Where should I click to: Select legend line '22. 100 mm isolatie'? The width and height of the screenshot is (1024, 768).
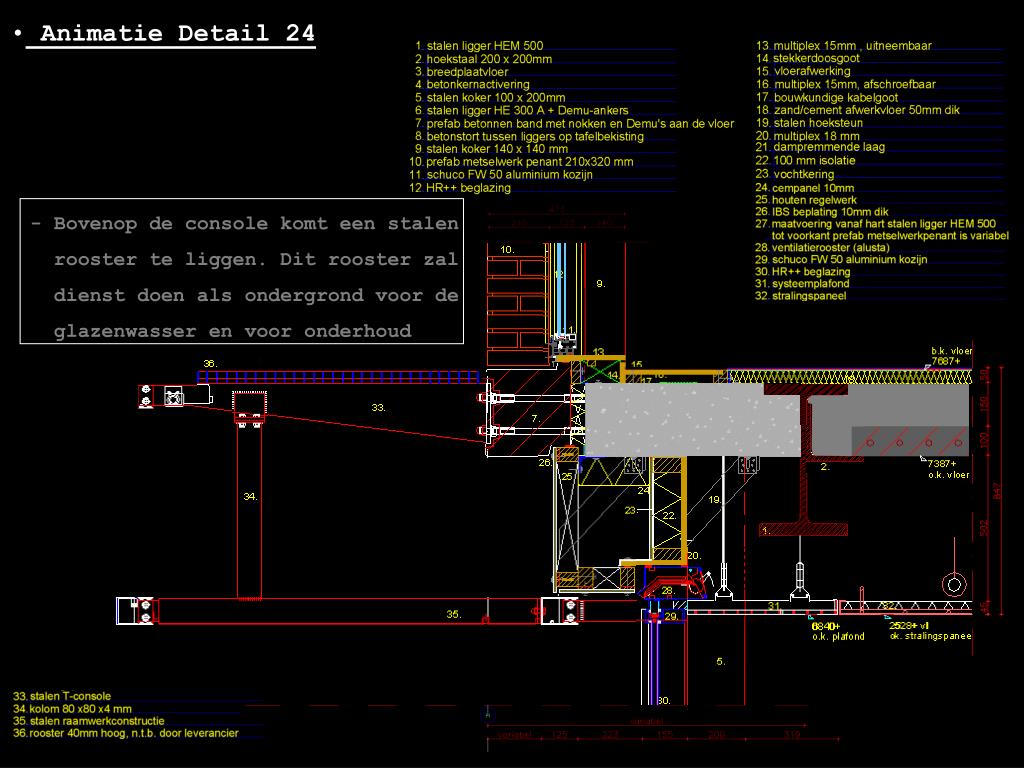click(x=805, y=160)
